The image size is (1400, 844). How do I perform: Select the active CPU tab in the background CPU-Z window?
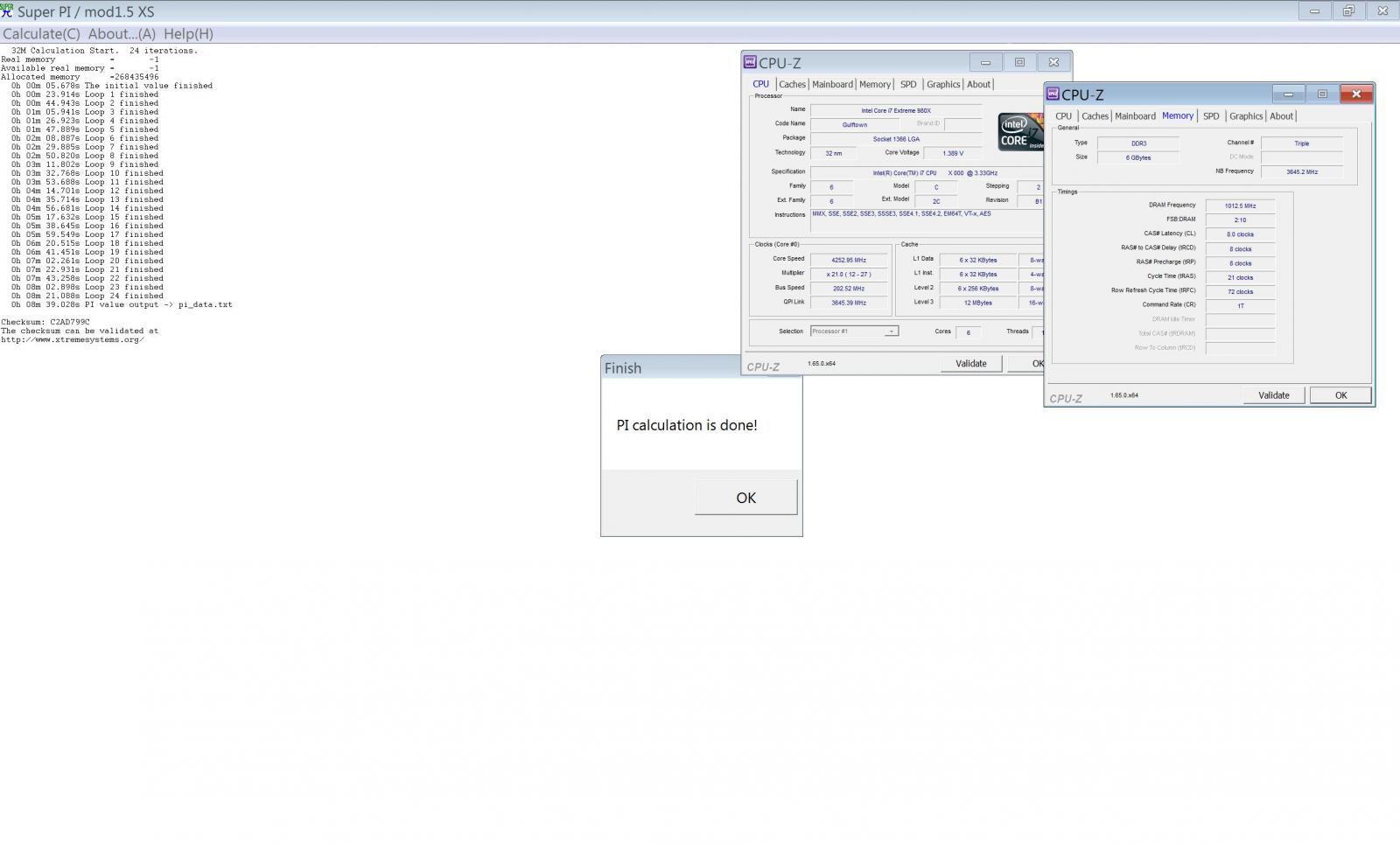pos(760,84)
